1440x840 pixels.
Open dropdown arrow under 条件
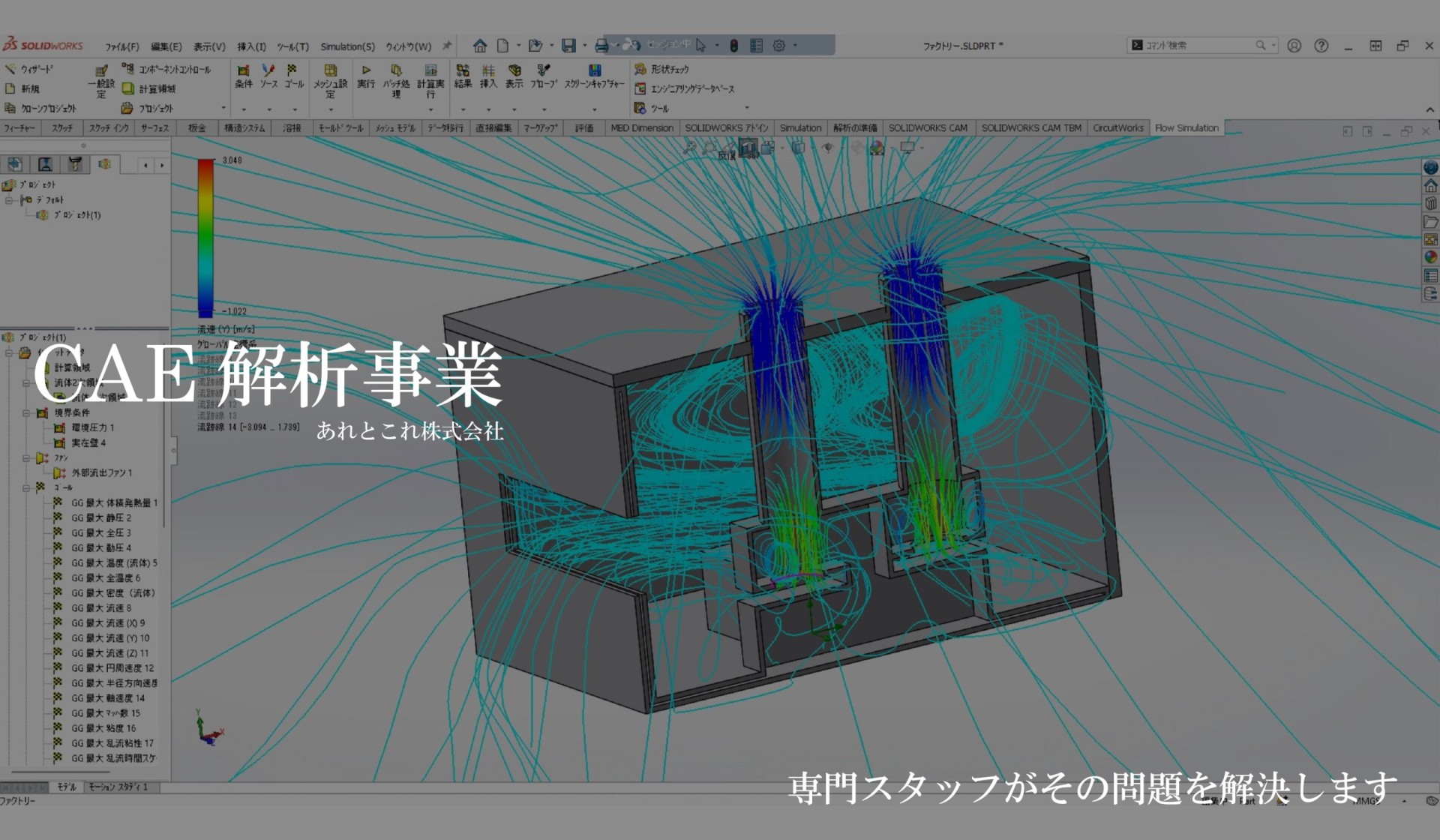[244, 109]
